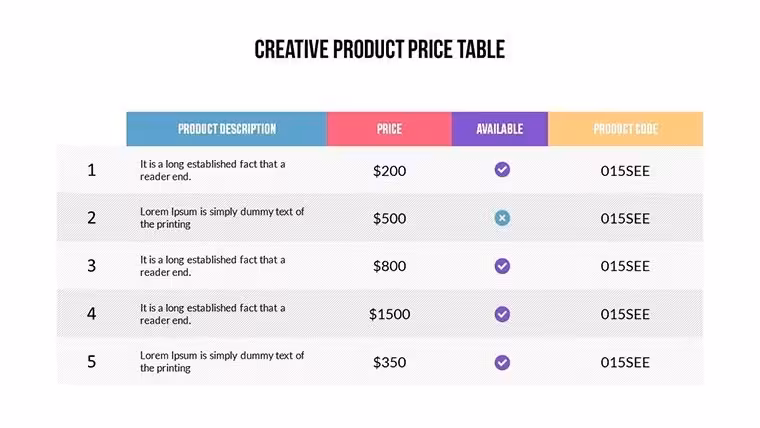Click the purple checkmark icon in row 1
The width and height of the screenshot is (760, 428).
coord(502,170)
